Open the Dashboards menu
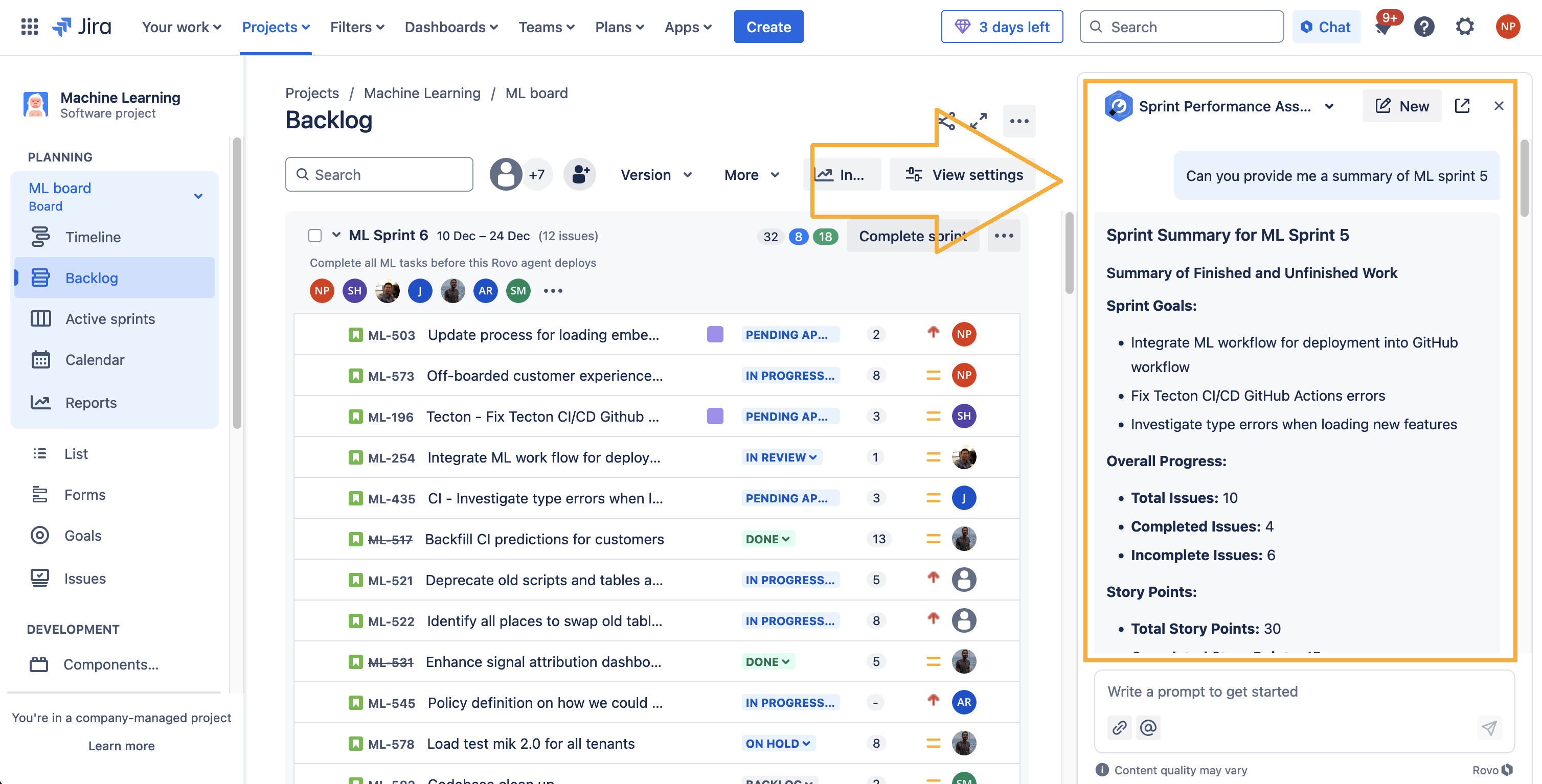 tap(450, 27)
